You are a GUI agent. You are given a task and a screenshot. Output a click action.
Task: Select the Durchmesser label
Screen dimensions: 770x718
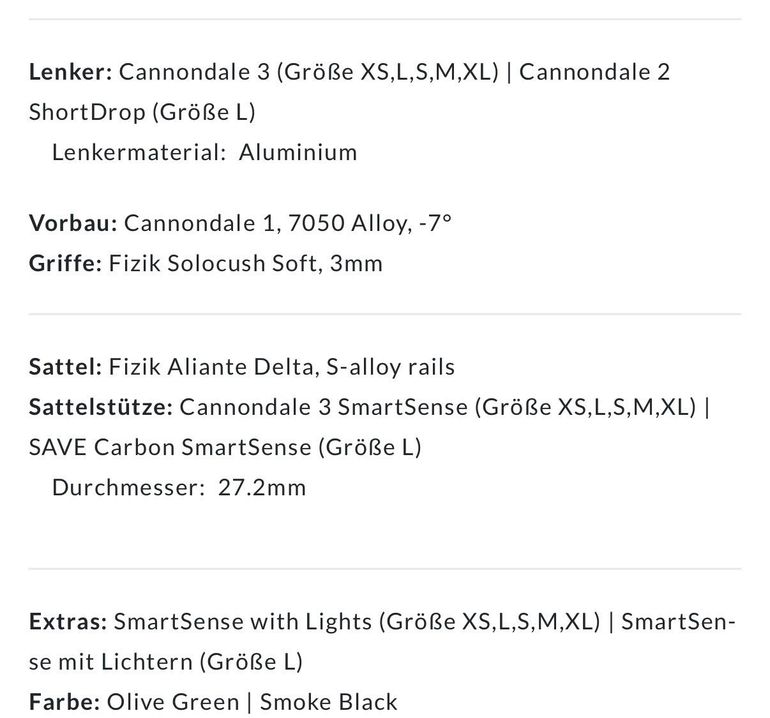128,488
